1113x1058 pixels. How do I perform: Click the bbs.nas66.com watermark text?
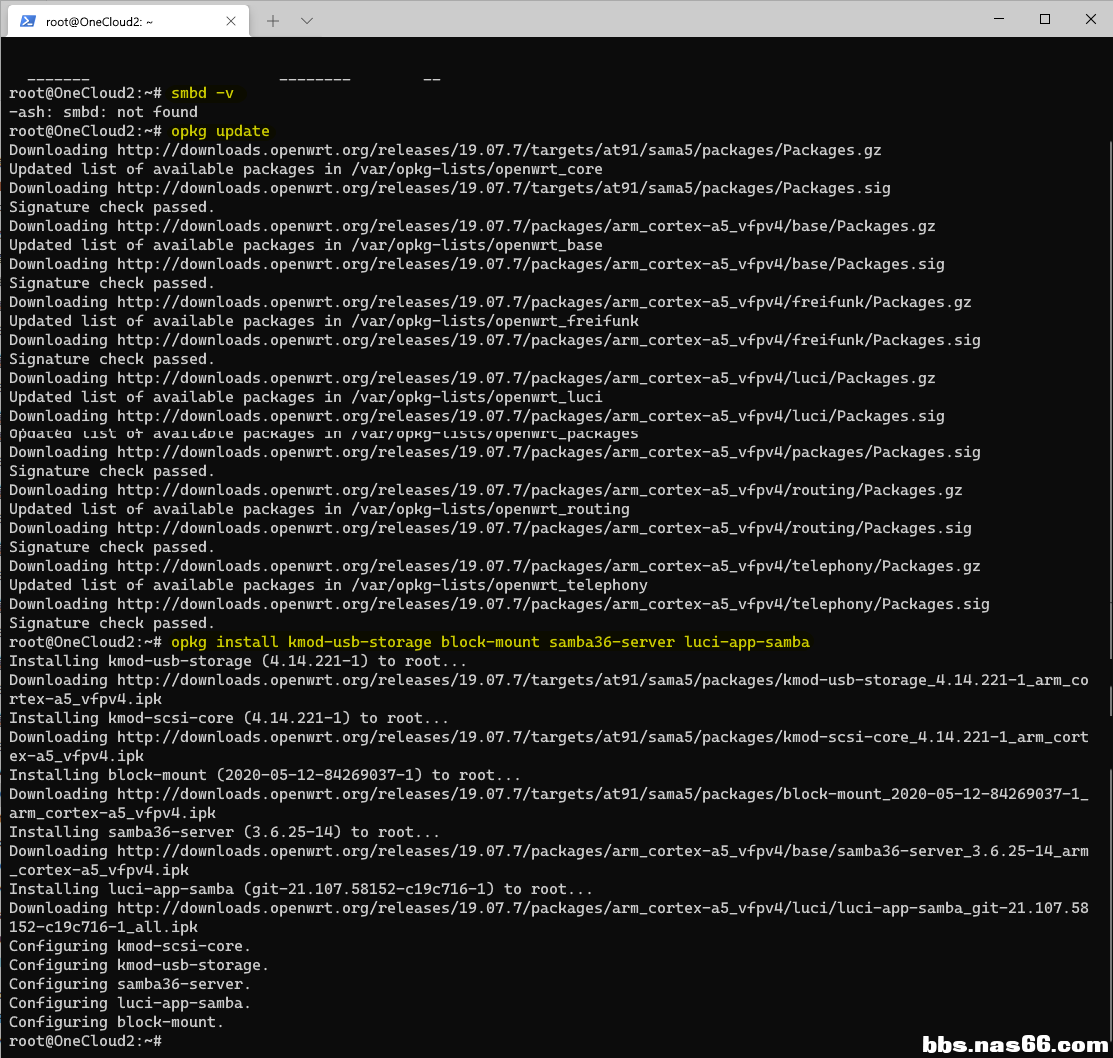click(x=1014, y=1044)
